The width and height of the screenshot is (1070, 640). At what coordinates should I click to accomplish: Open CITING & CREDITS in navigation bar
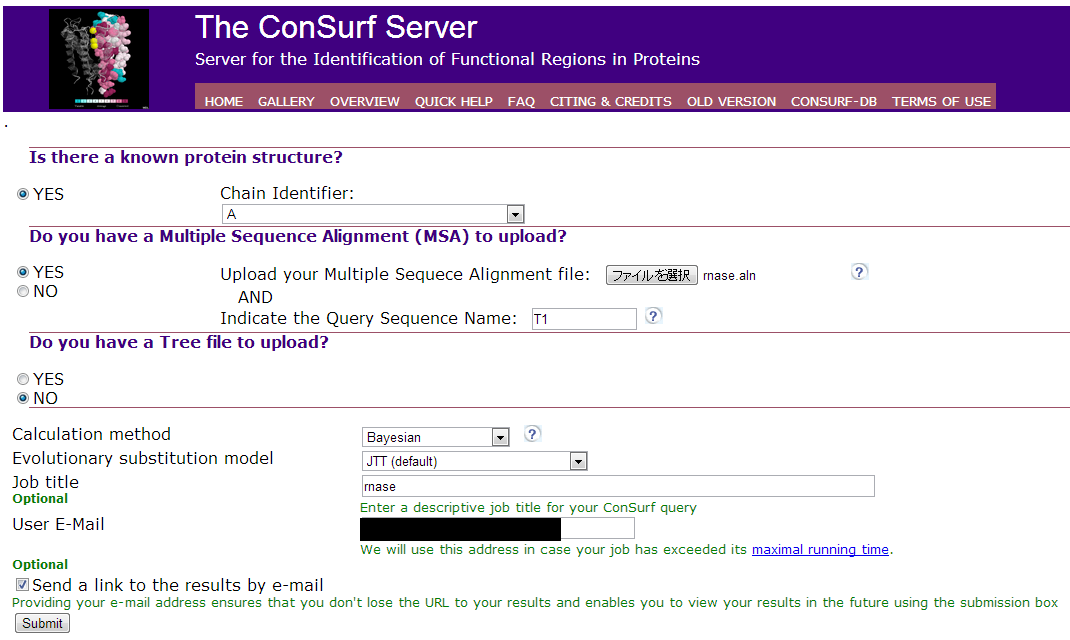[x=610, y=101]
